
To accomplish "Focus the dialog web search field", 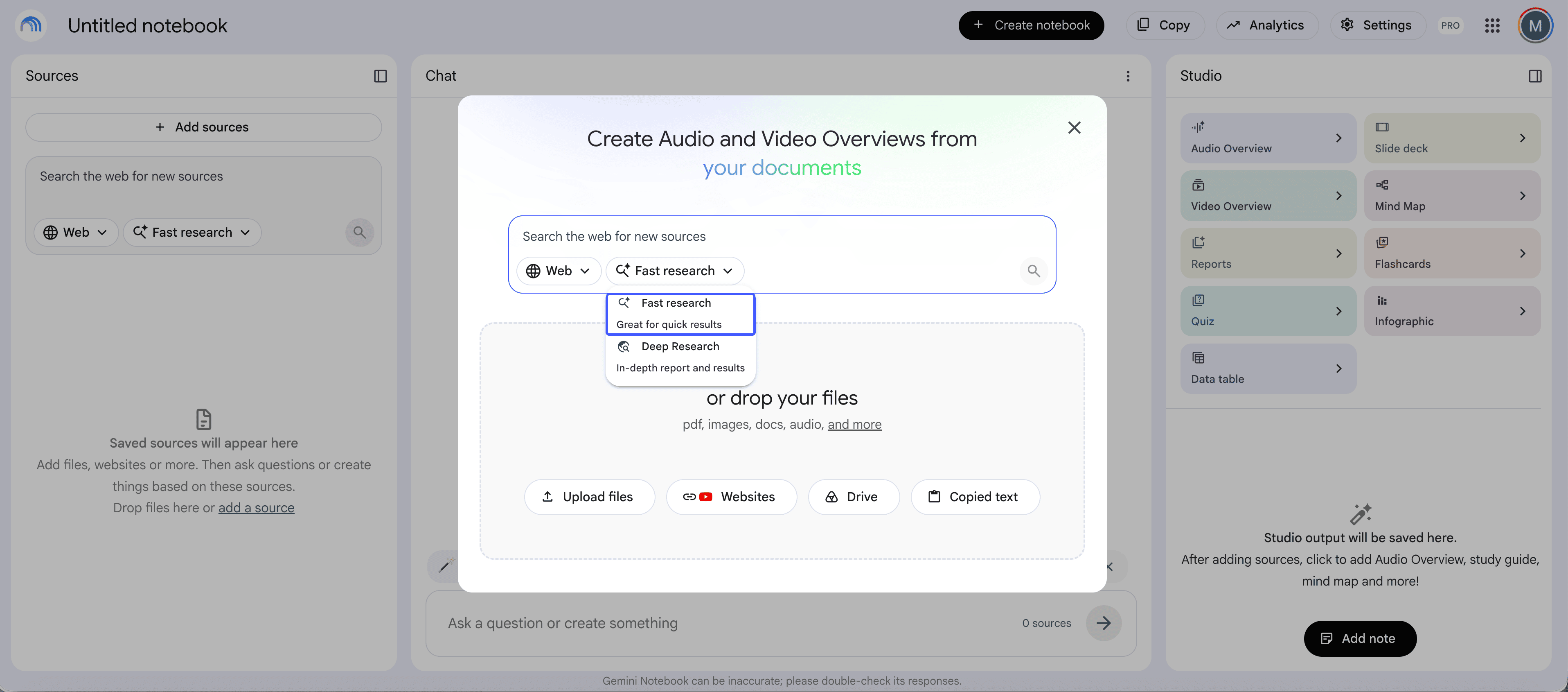I will 782,236.
